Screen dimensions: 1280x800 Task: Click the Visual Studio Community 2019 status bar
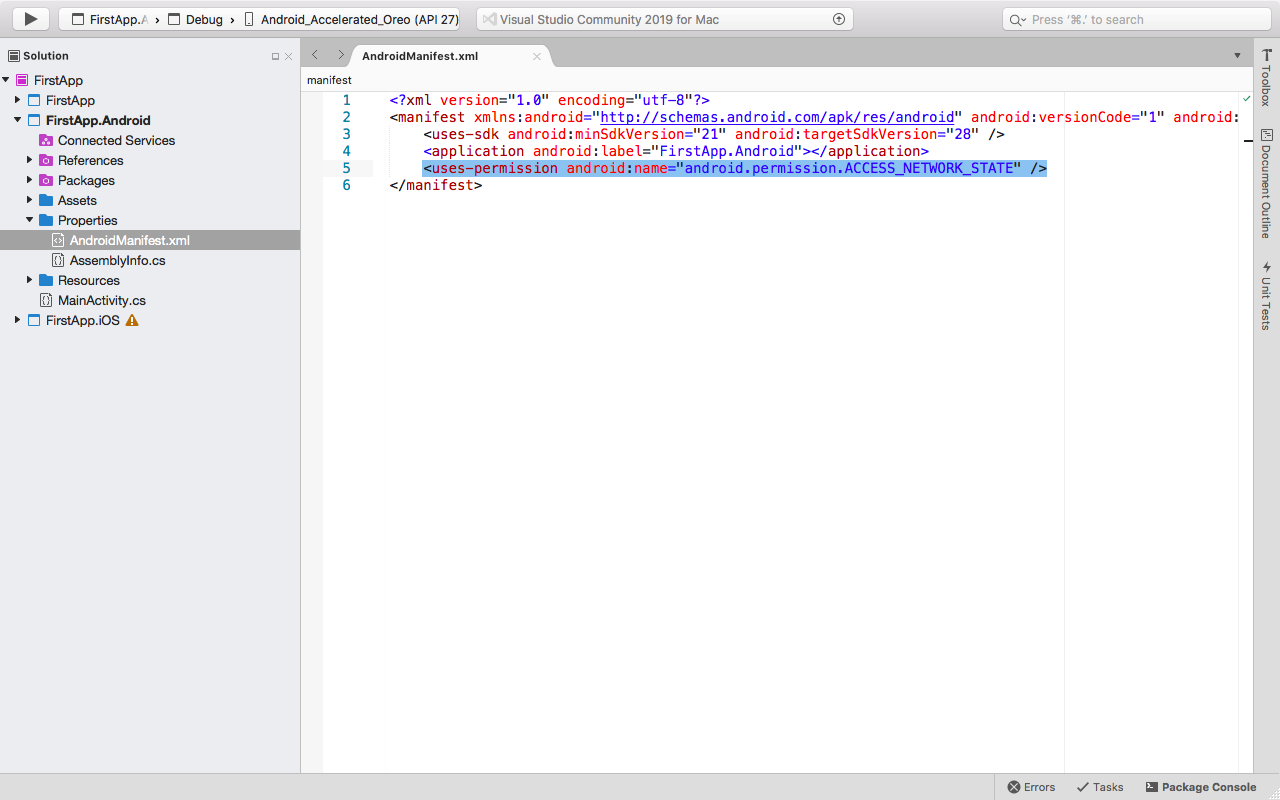tap(665, 19)
